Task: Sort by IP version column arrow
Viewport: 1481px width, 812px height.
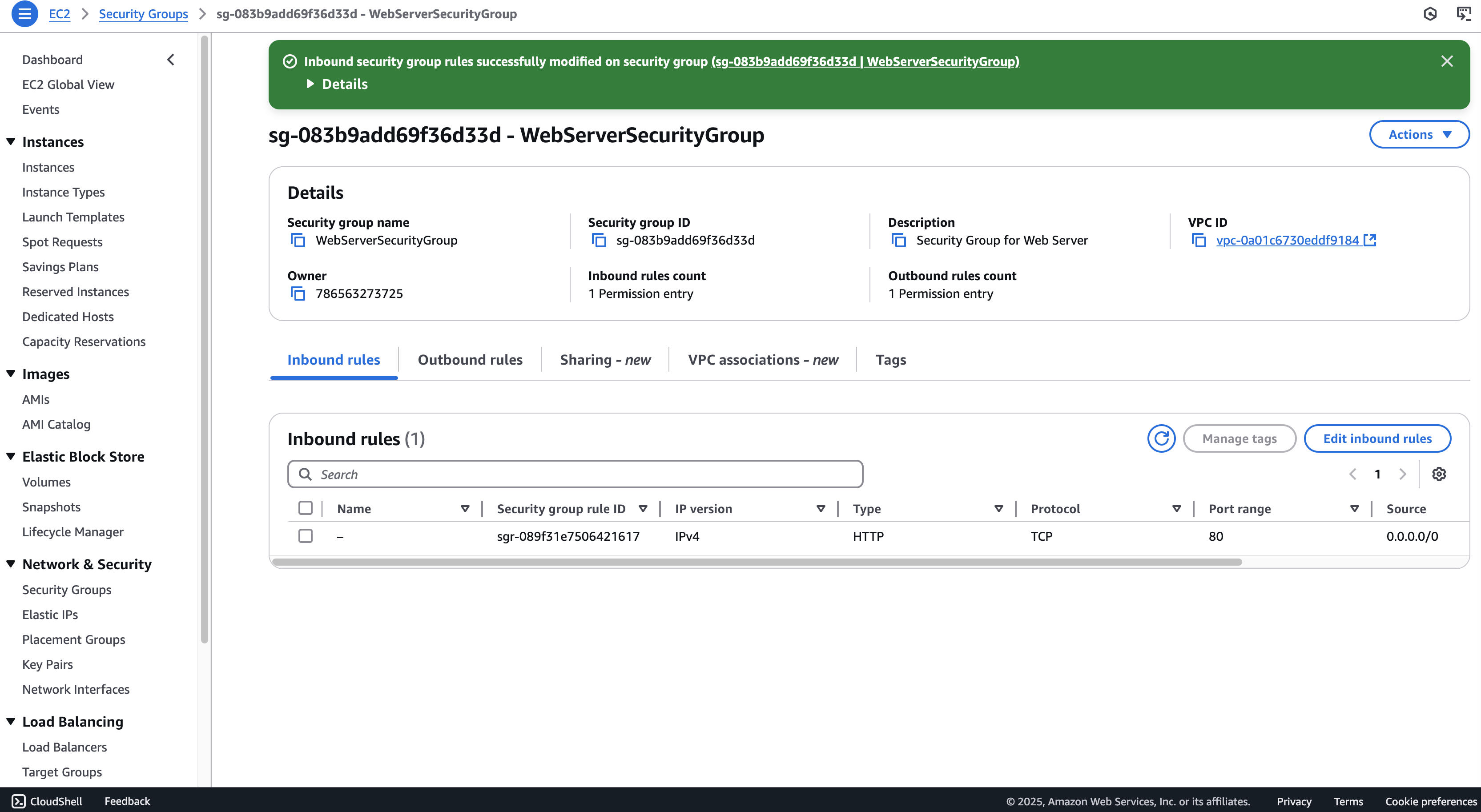Action: pyautogui.click(x=821, y=509)
